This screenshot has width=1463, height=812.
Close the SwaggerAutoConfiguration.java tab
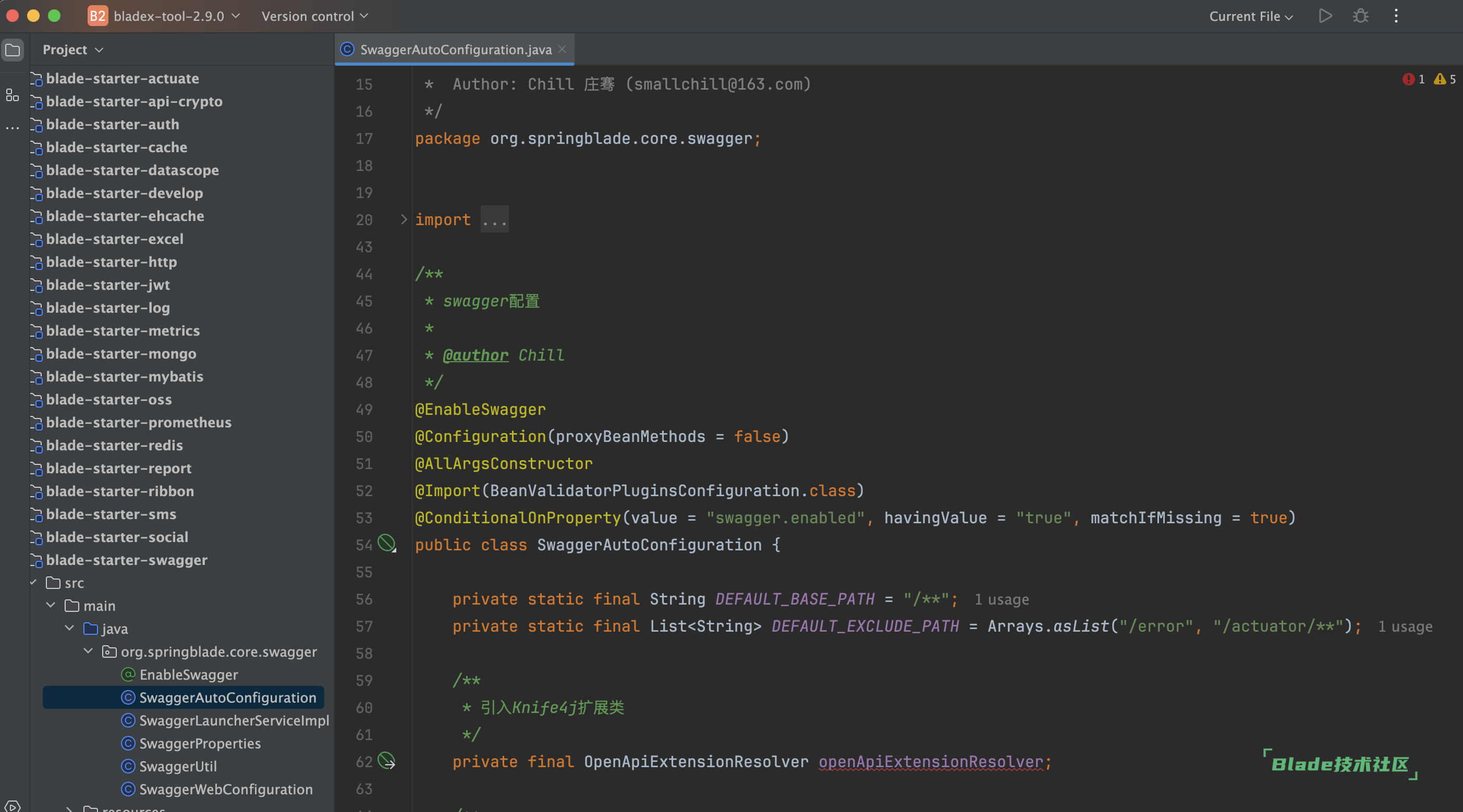(x=562, y=50)
